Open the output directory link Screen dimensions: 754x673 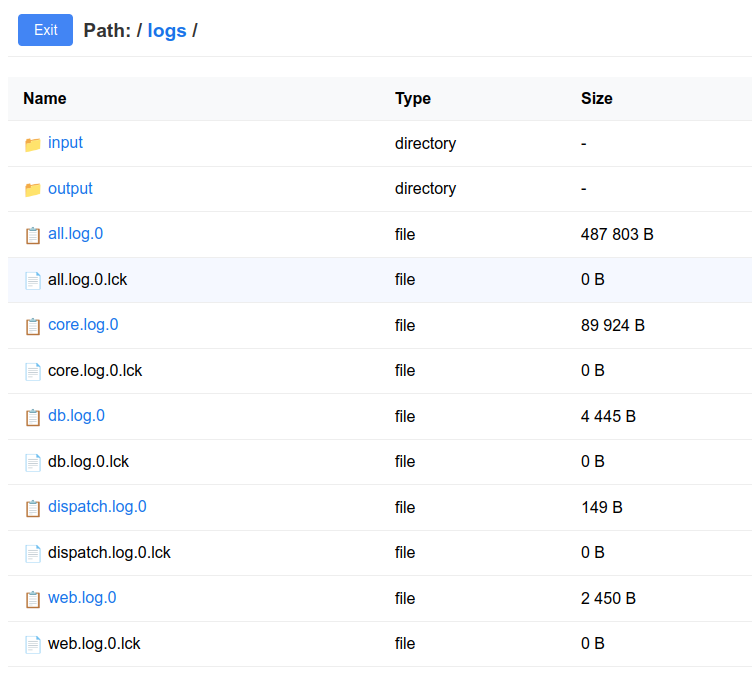(70, 188)
